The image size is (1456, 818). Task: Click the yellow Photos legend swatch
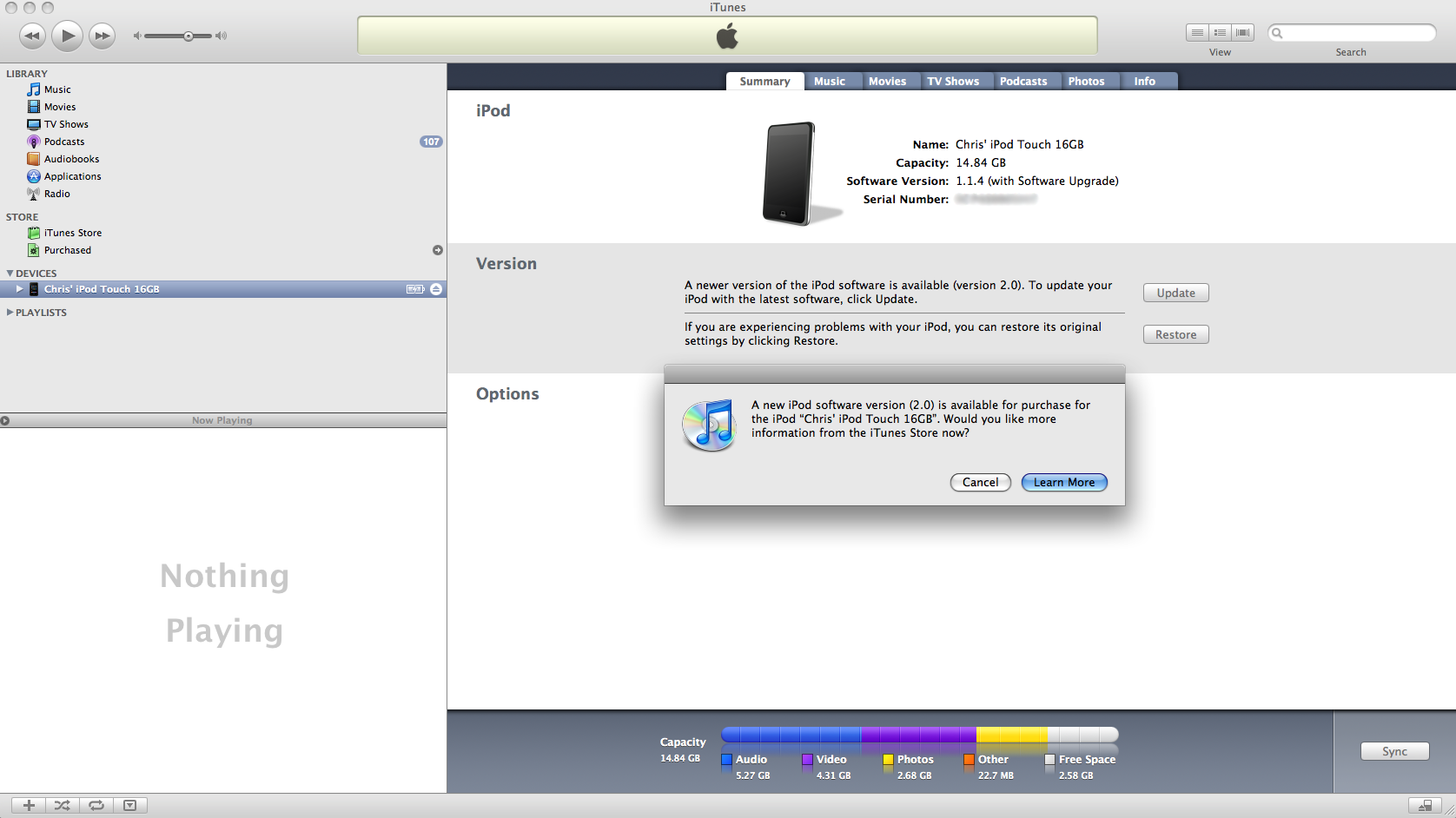click(x=889, y=759)
